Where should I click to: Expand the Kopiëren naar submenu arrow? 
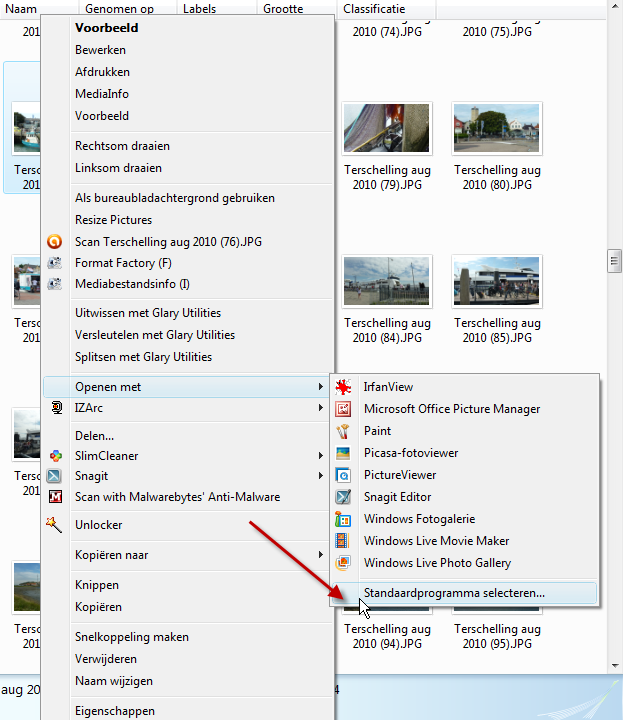pyautogui.click(x=320, y=555)
